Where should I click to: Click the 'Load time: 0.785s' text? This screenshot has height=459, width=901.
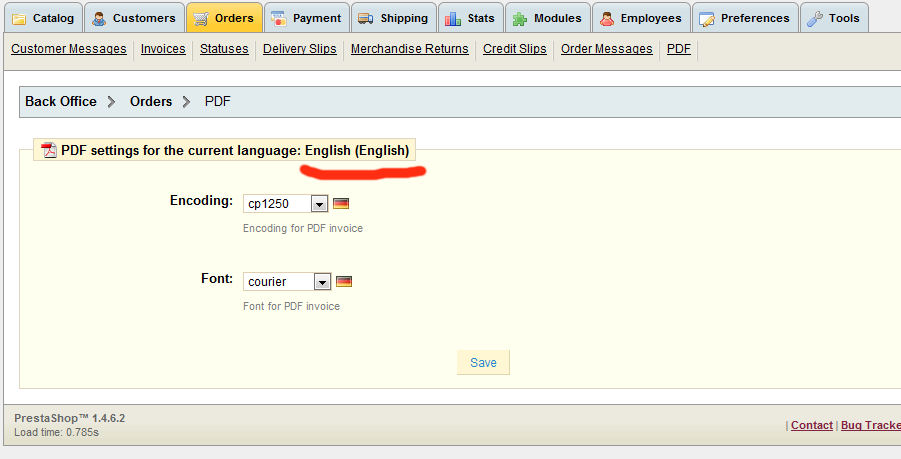click(56, 432)
